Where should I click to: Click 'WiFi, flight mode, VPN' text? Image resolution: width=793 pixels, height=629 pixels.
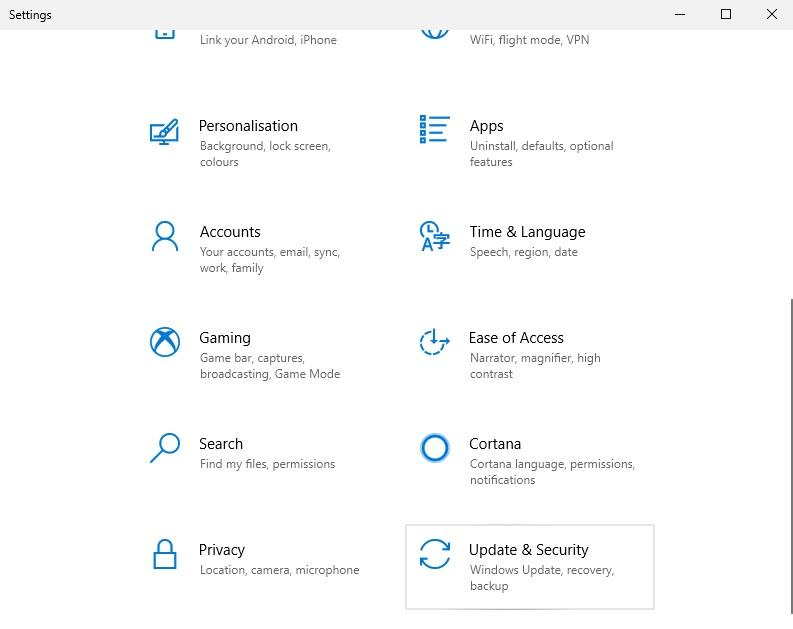click(530, 40)
